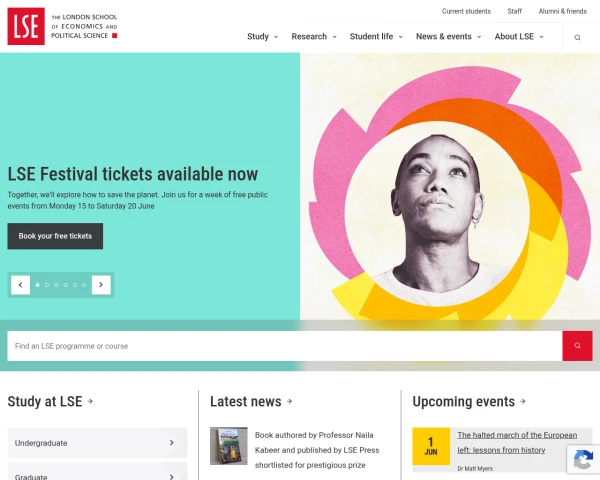This screenshot has width=600, height=480.
Task: Expand the Research dropdown menu
Action: click(x=314, y=36)
